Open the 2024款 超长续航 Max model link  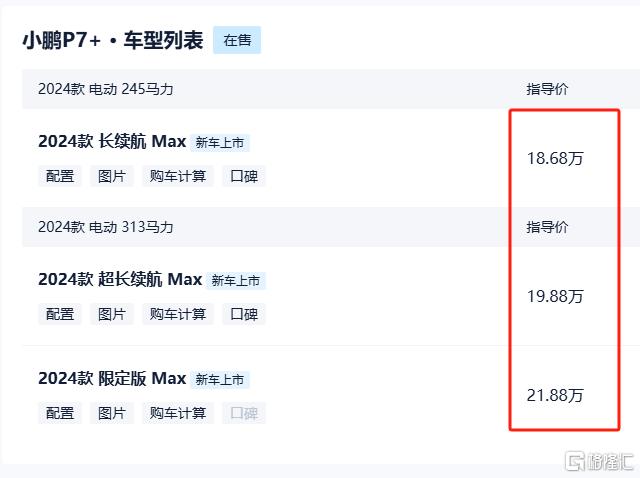[x=120, y=280]
